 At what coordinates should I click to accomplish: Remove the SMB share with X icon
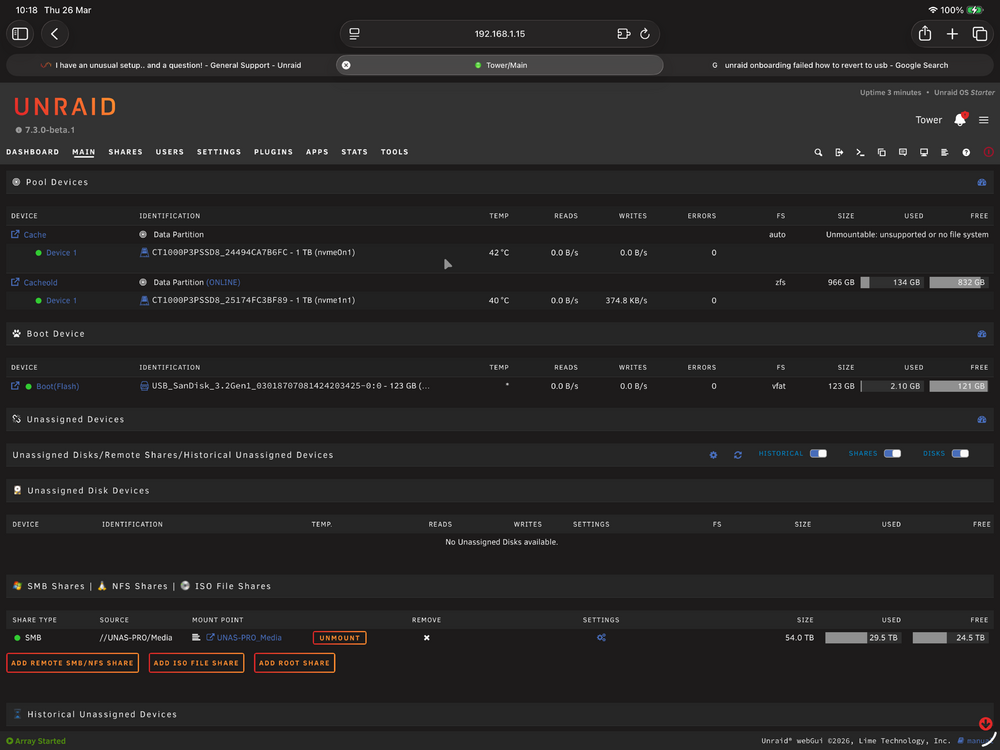427,638
